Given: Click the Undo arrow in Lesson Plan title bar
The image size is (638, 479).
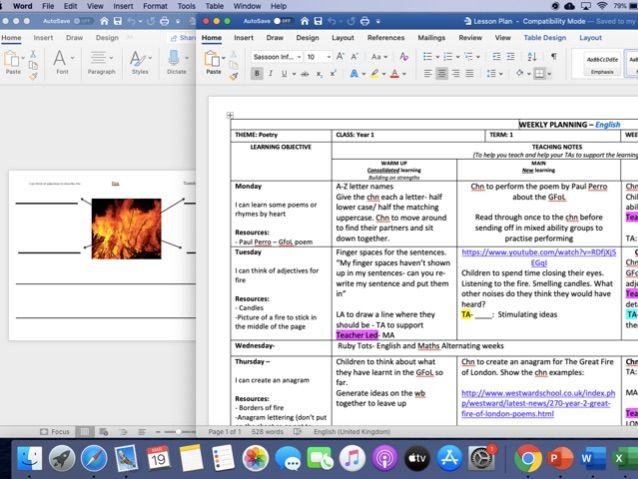Looking at the screenshot, I should click(332, 21).
